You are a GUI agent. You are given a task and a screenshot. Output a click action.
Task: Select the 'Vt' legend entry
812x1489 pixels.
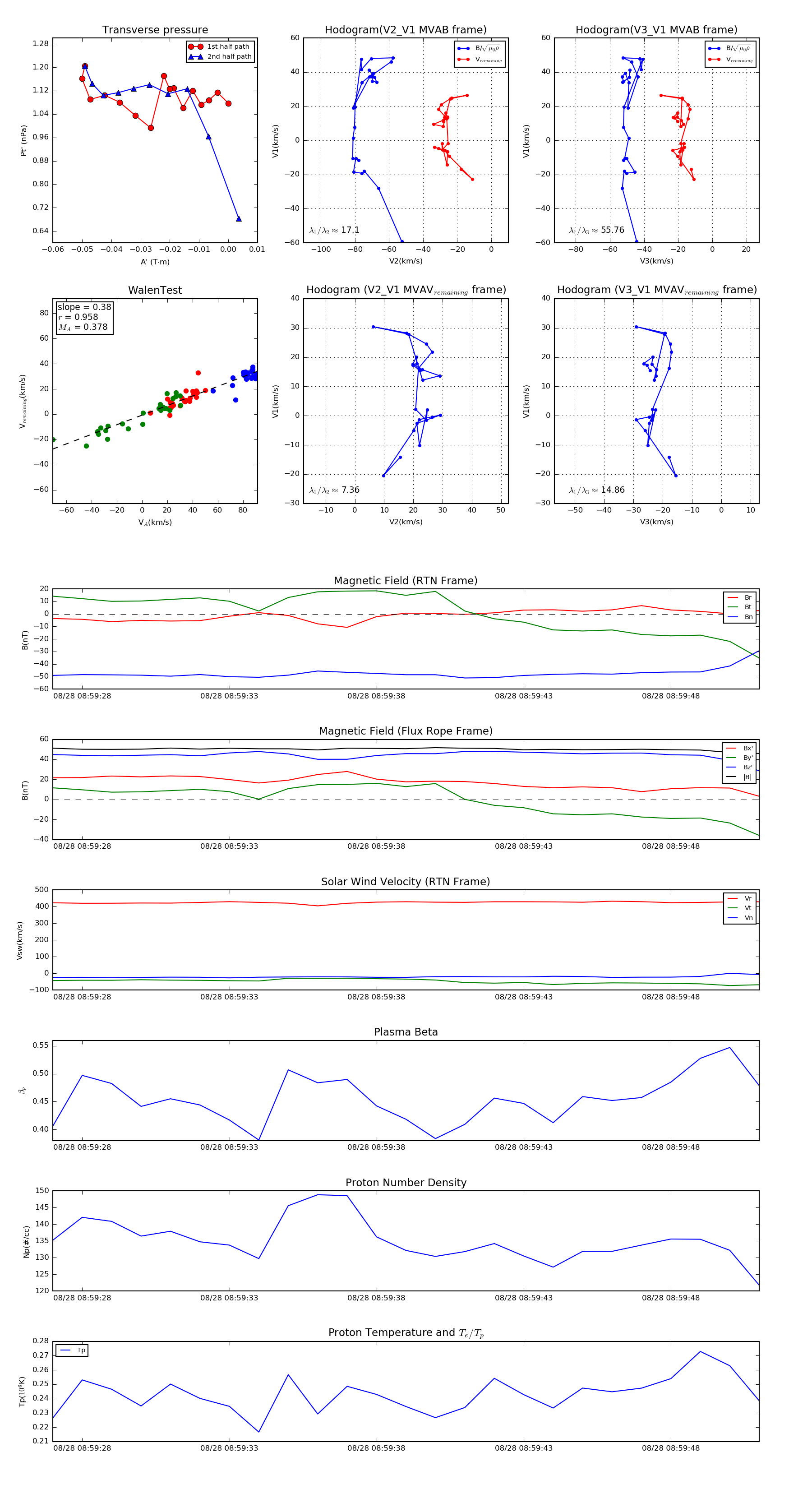pos(740,908)
